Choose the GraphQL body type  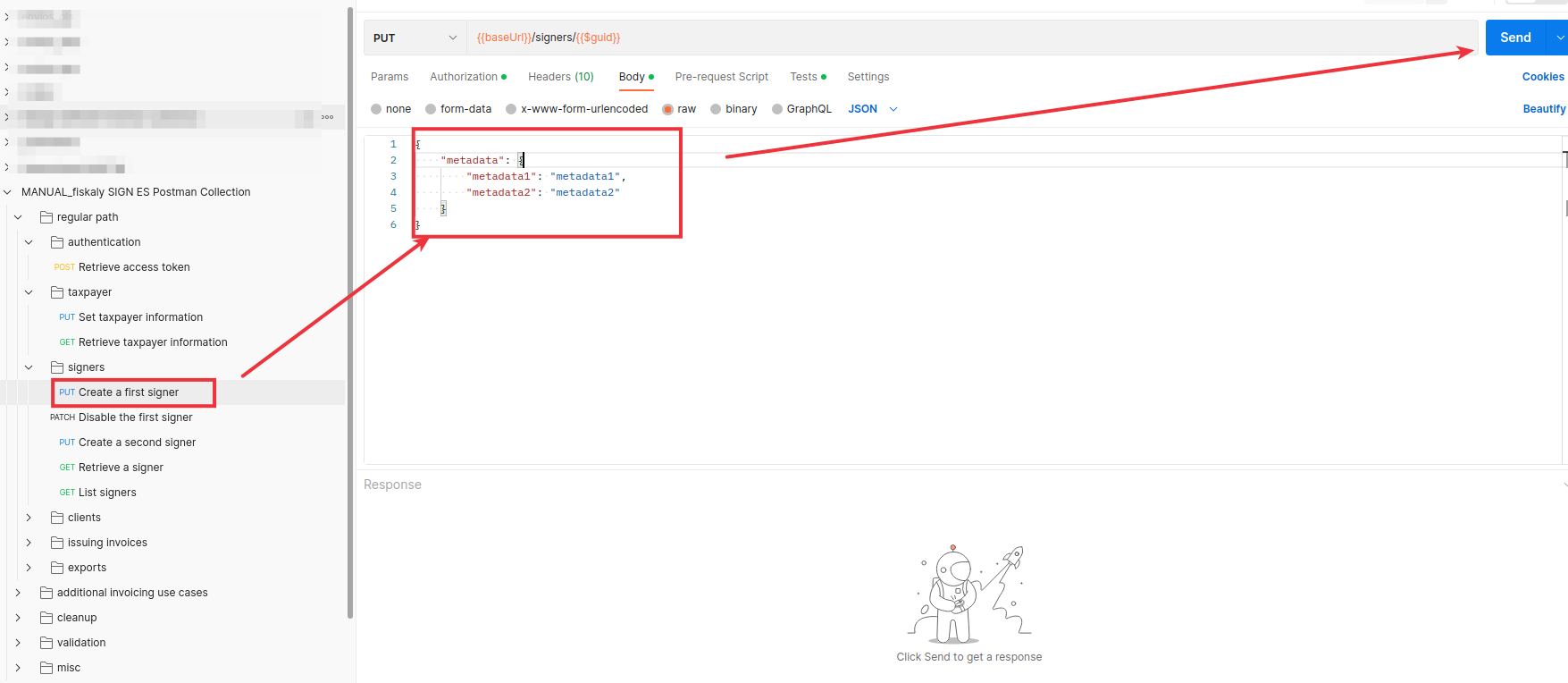(777, 109)
